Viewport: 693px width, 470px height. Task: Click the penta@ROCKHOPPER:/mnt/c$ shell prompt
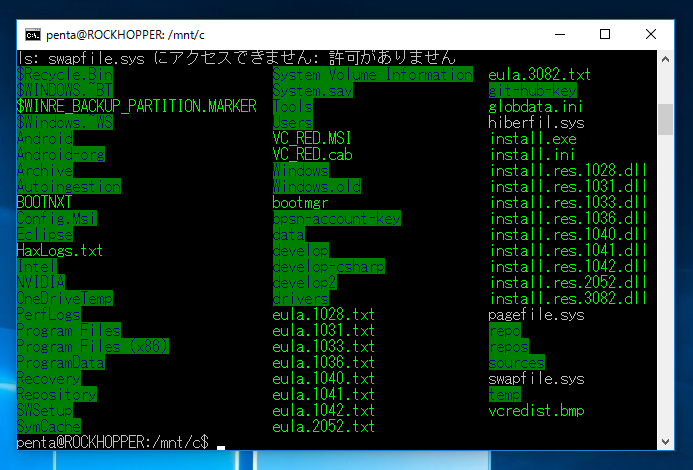pos(113,442)
